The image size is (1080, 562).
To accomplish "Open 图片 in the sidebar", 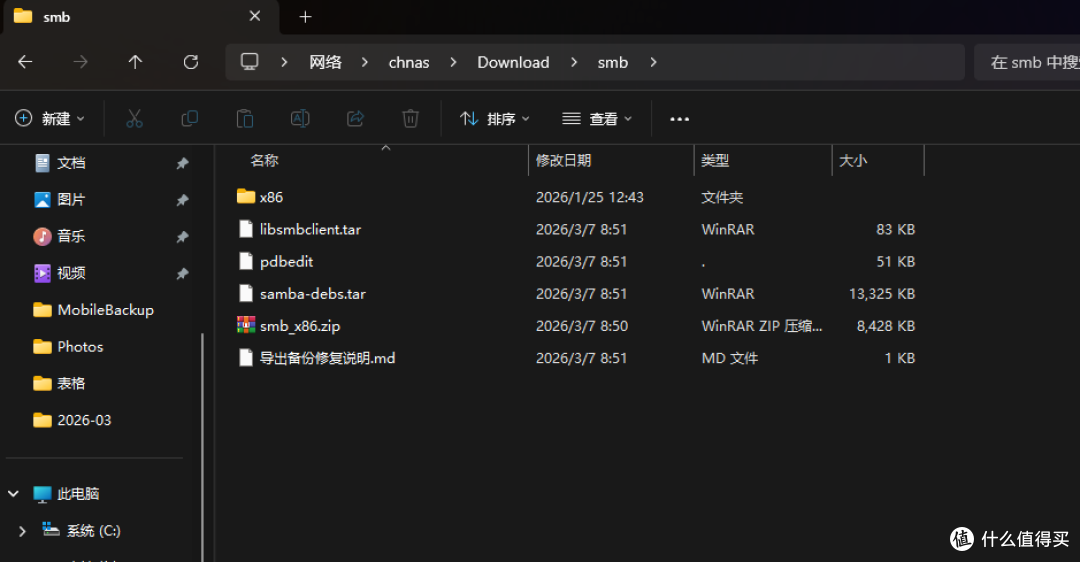I will click(71, 199).
